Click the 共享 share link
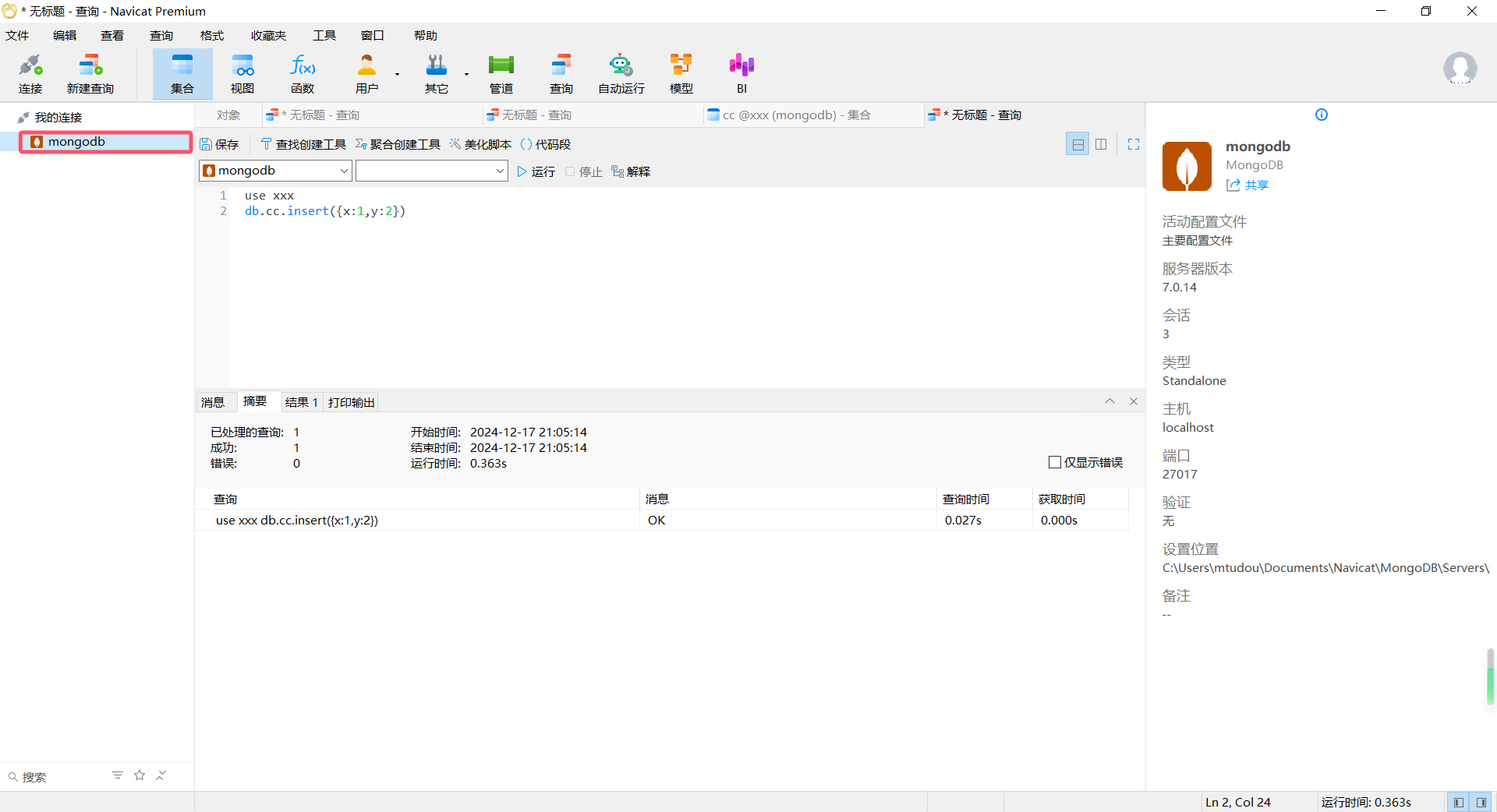Image resolution: width=1497 pixels, height=812 pixels. [x=1247, y=185]
